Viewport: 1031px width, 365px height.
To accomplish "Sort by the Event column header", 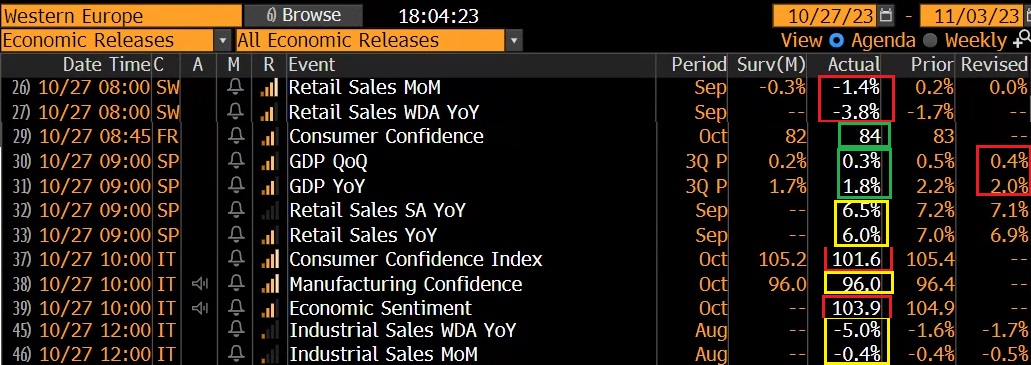I will 312,64.
